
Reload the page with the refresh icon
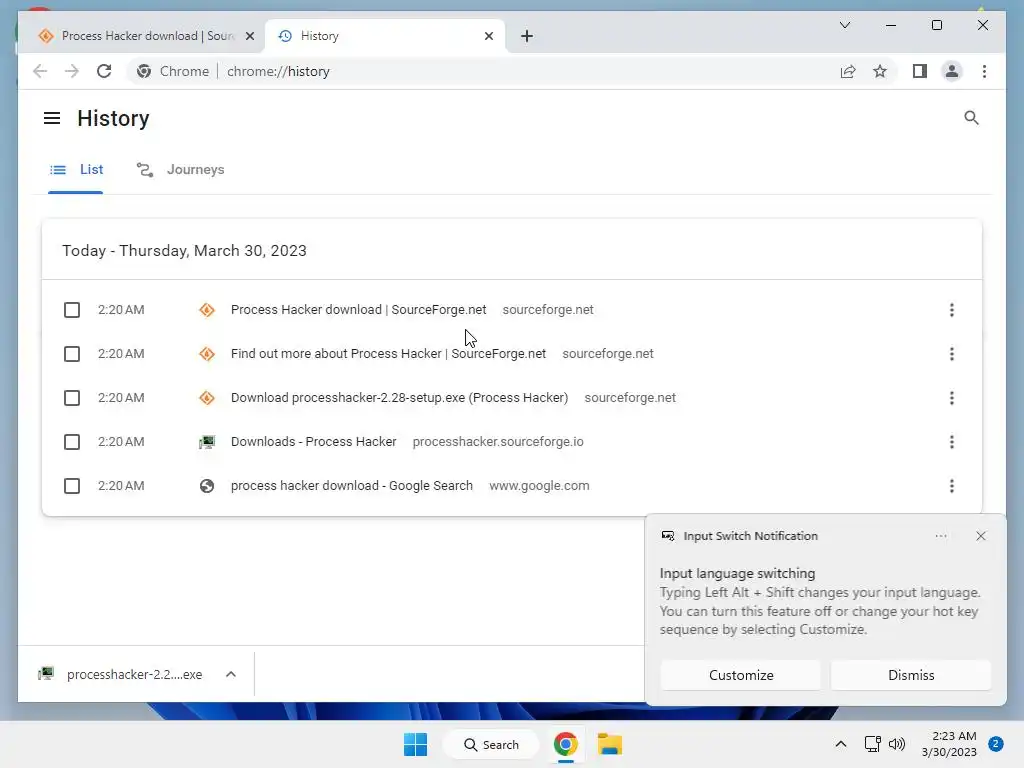tap(104, 71)
